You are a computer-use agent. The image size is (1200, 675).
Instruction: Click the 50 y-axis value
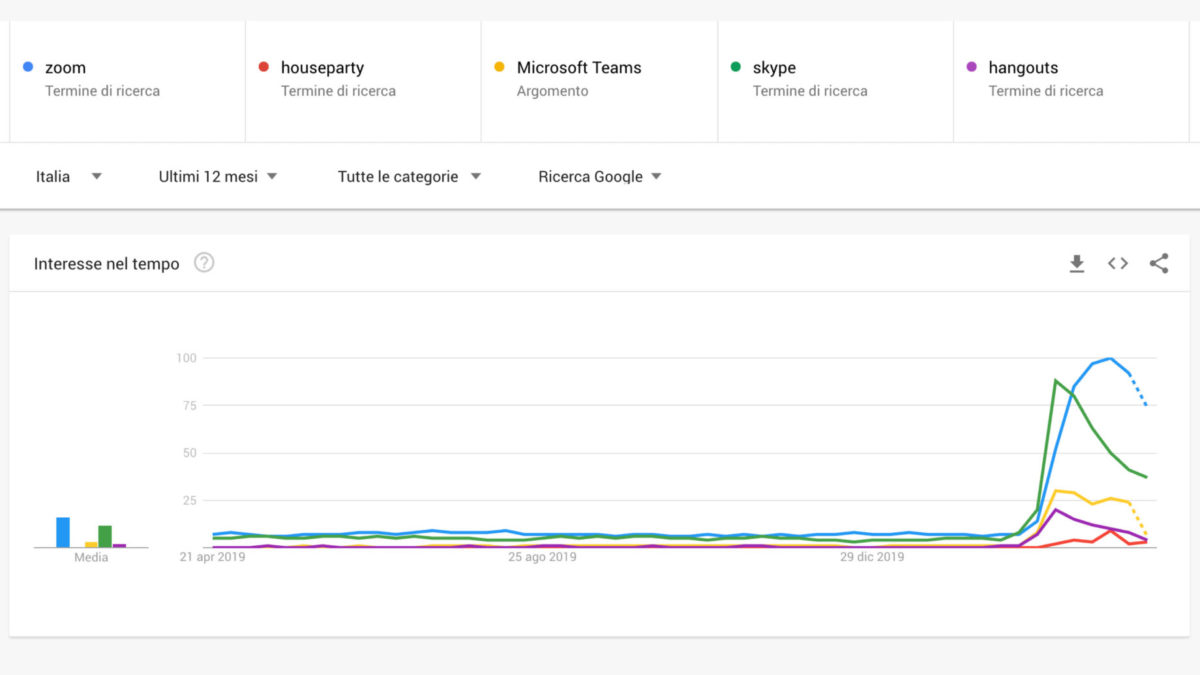coord(190,453)
